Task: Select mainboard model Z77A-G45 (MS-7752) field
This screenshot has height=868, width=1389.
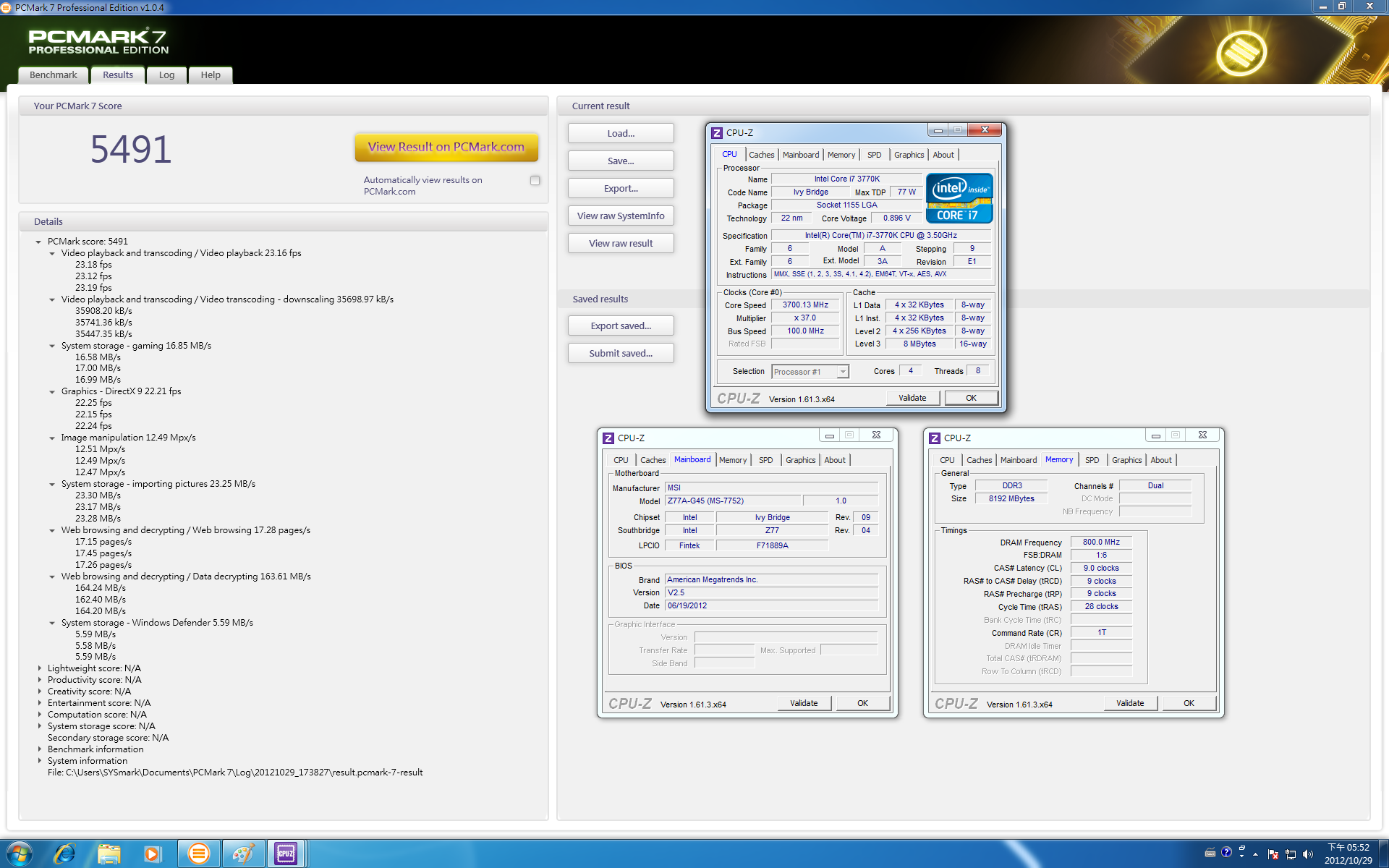Action: (732, 501)
